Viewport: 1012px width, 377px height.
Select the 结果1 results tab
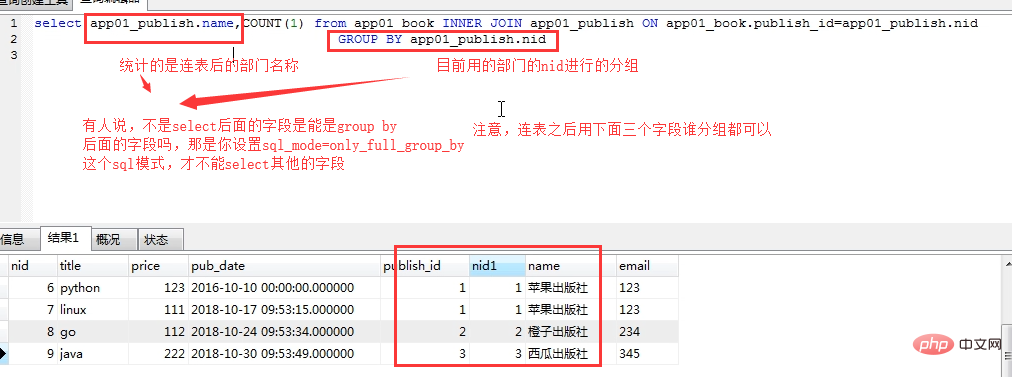[63, 238]
